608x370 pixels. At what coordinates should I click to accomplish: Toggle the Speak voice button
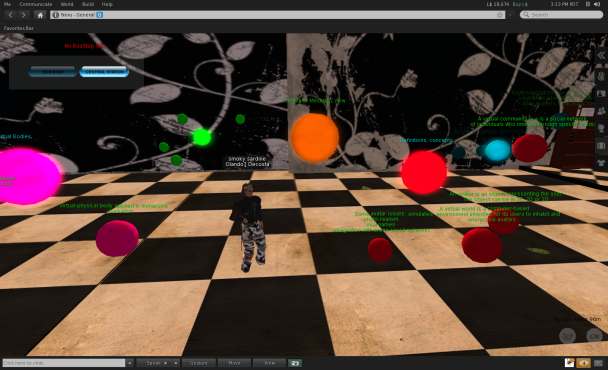click(x=154, y=363)
